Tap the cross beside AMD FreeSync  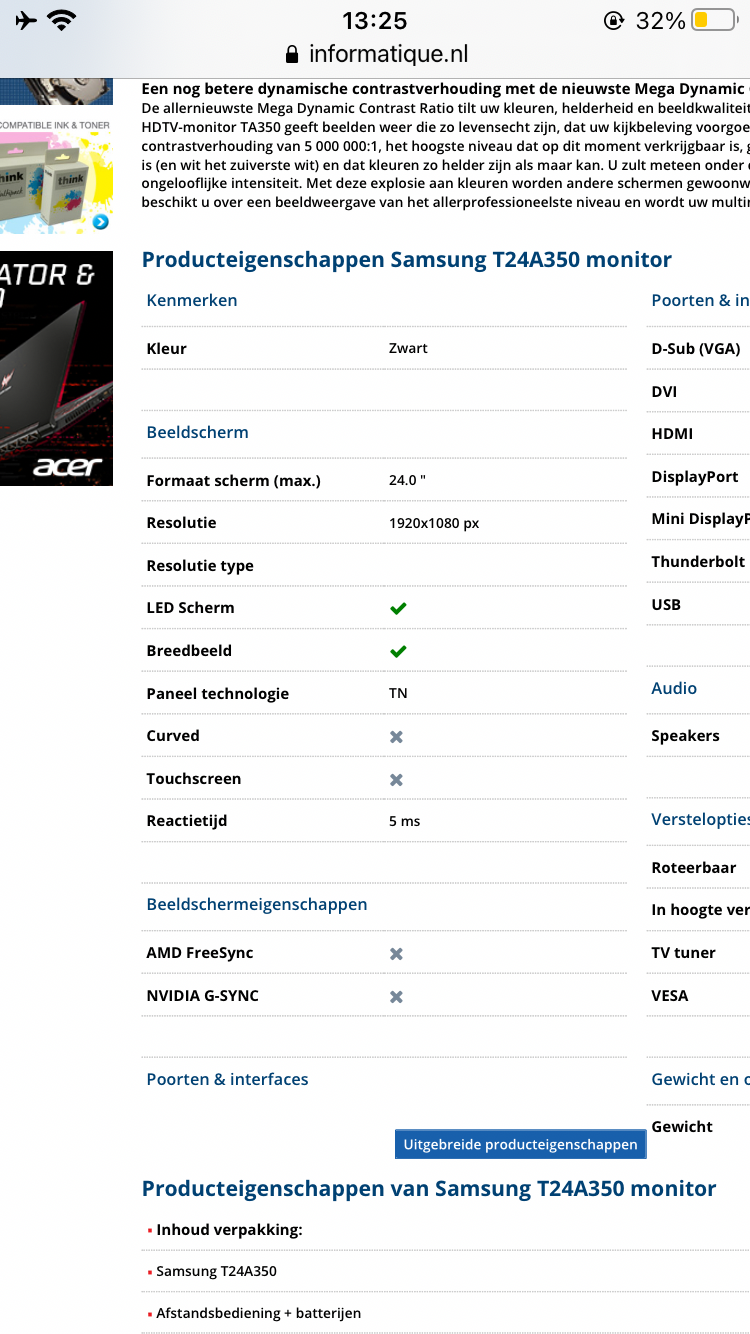coord(396,954)
